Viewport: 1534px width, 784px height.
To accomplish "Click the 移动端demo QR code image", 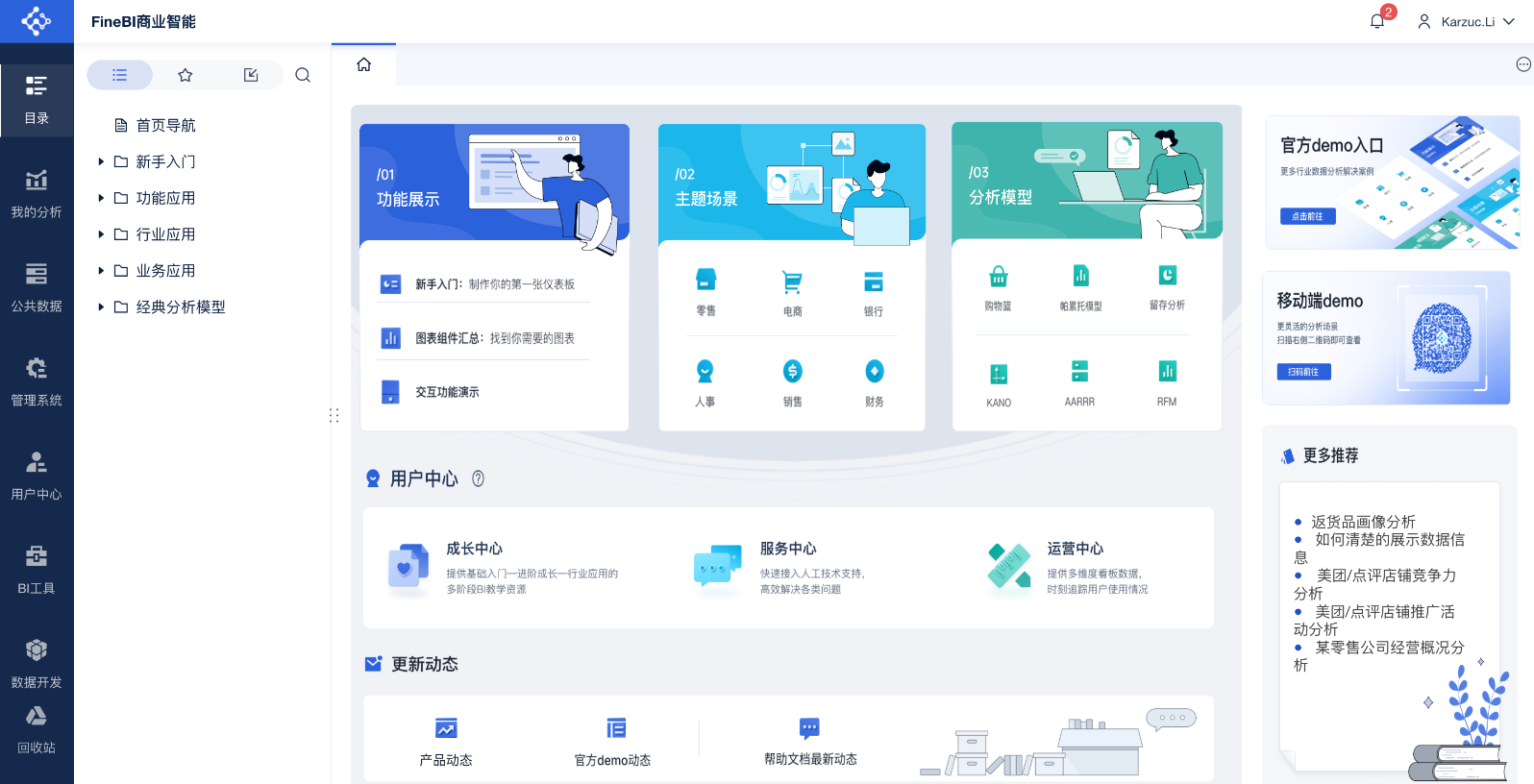I will click(1441, 337).
